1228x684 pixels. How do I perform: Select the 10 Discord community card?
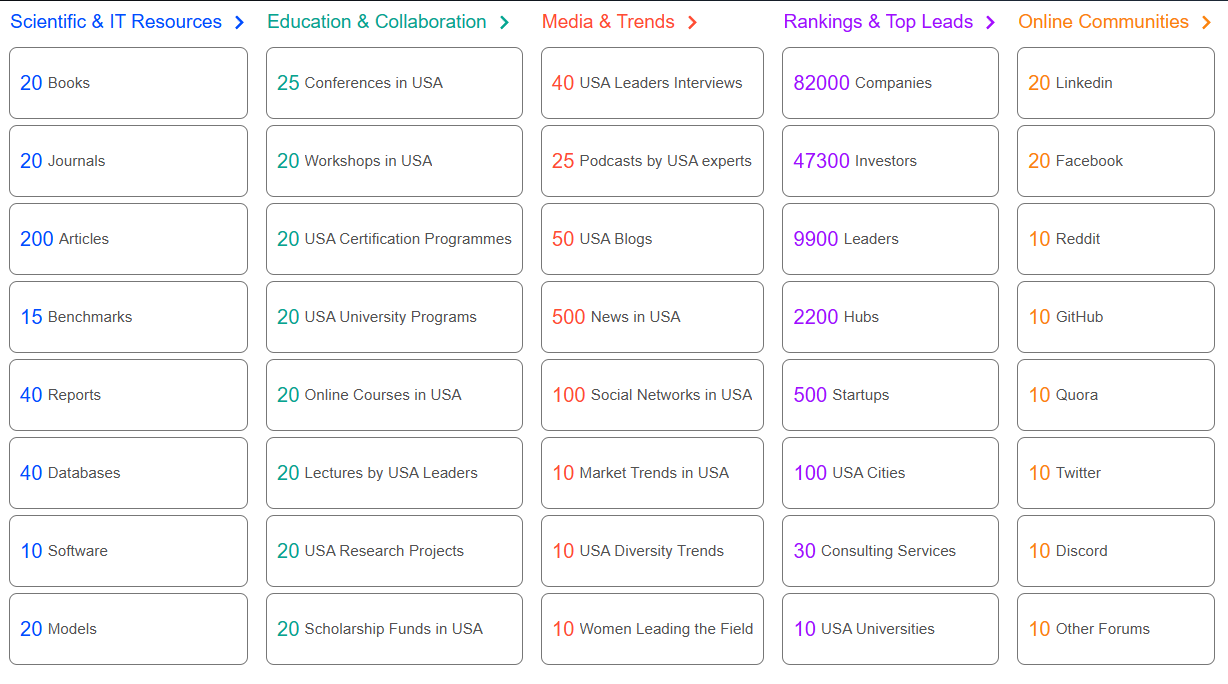point(1116,551)
